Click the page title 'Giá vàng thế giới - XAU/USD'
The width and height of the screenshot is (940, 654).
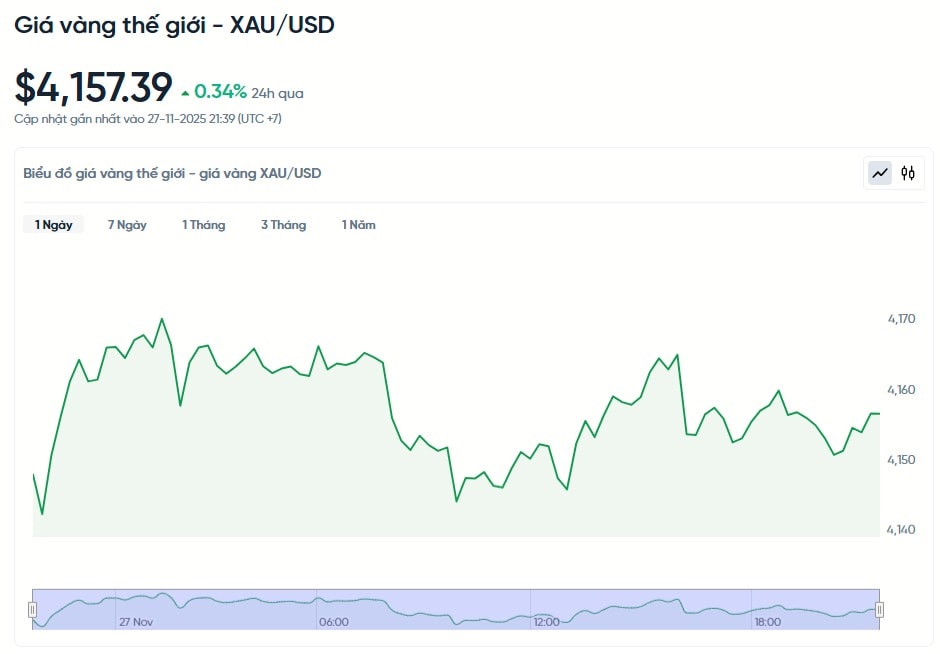pos(174,26)
